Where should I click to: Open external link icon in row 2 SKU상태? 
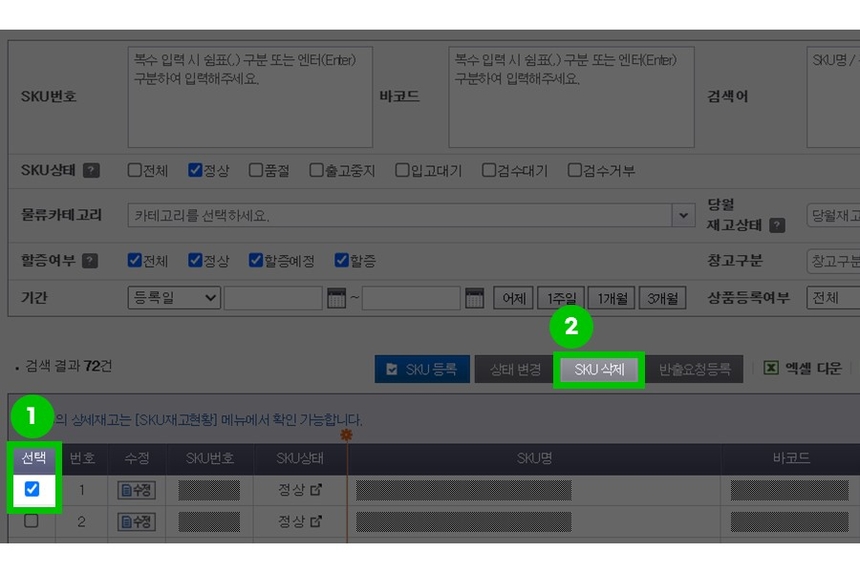tap(316, 521)
